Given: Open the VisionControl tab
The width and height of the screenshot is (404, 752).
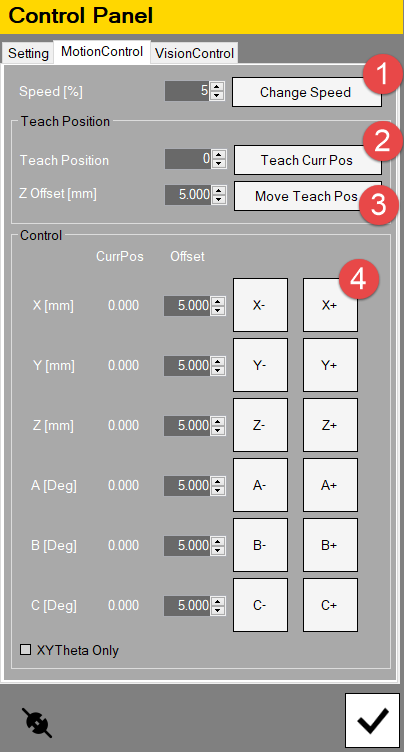Looking at the screenshot, I should 194,53.
